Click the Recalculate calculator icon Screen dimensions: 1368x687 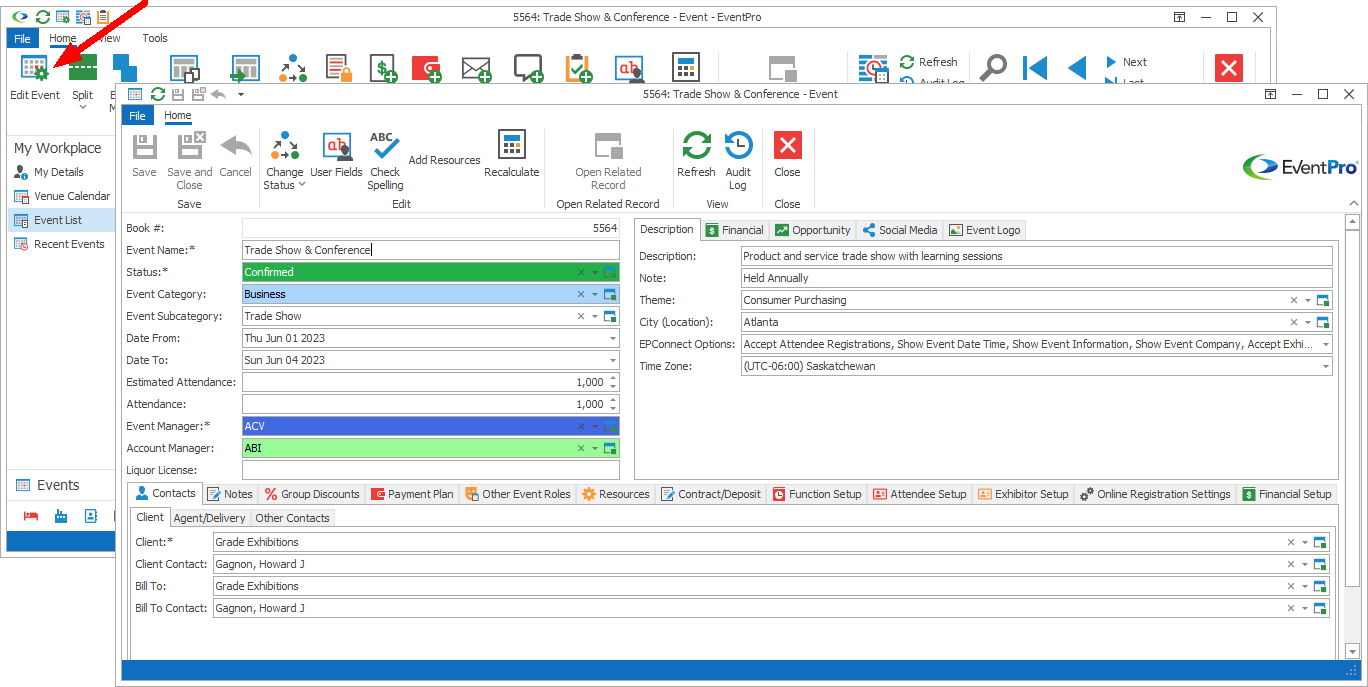tap(512, 146)
